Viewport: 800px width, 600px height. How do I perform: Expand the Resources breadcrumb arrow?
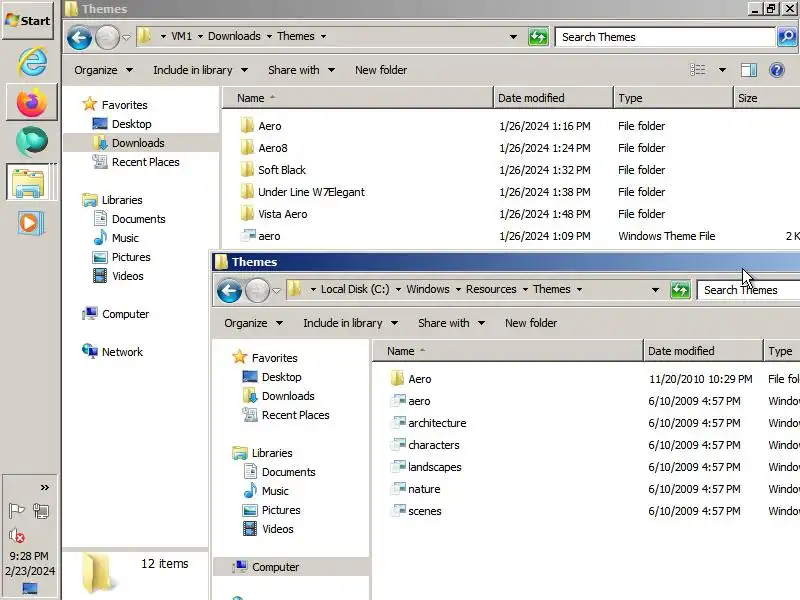tap(525, 289)
